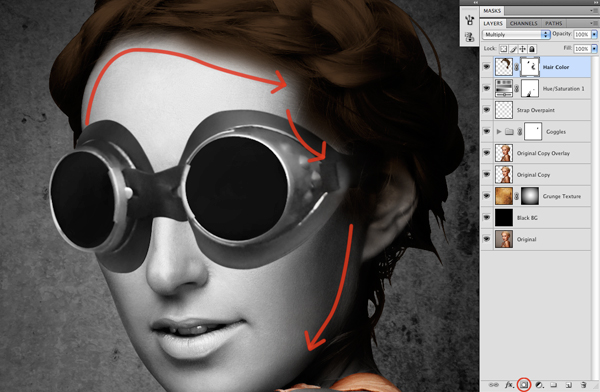Open the Clone Source dock icon
Viewport: 600px width, 392px height.
(x=469, y=37)
